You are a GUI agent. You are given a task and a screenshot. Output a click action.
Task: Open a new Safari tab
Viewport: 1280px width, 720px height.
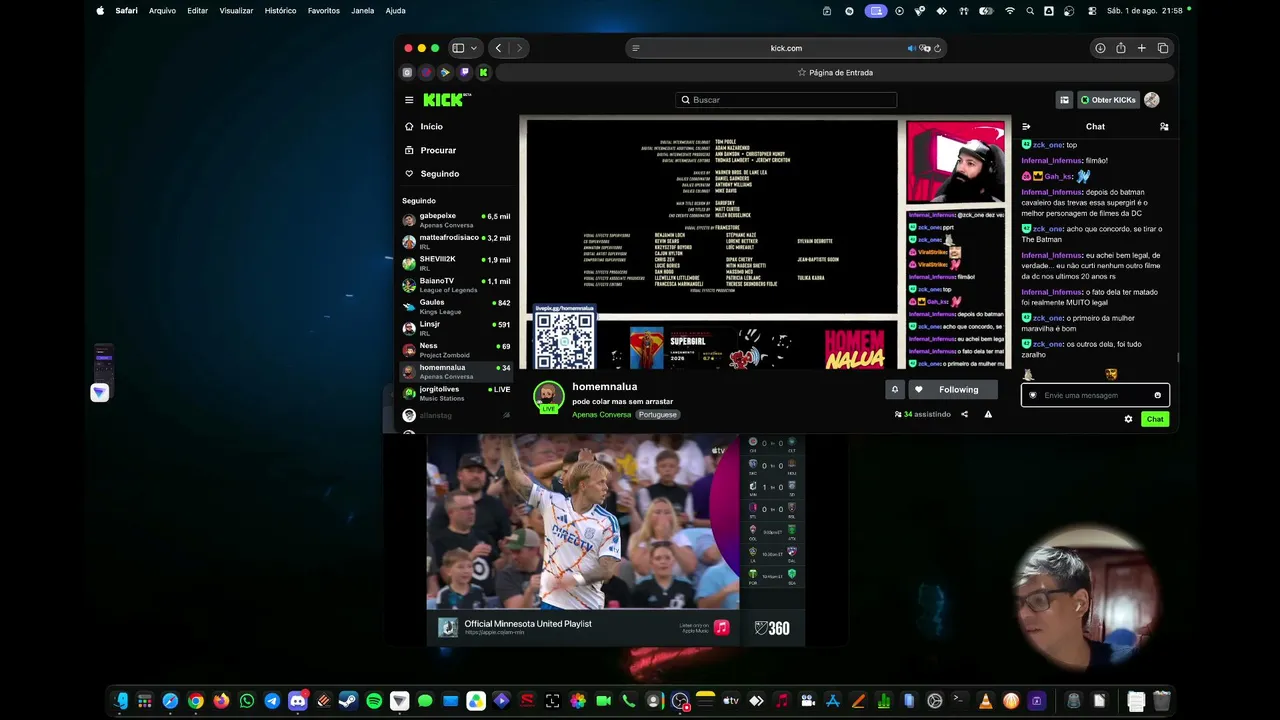(1142, 48)
